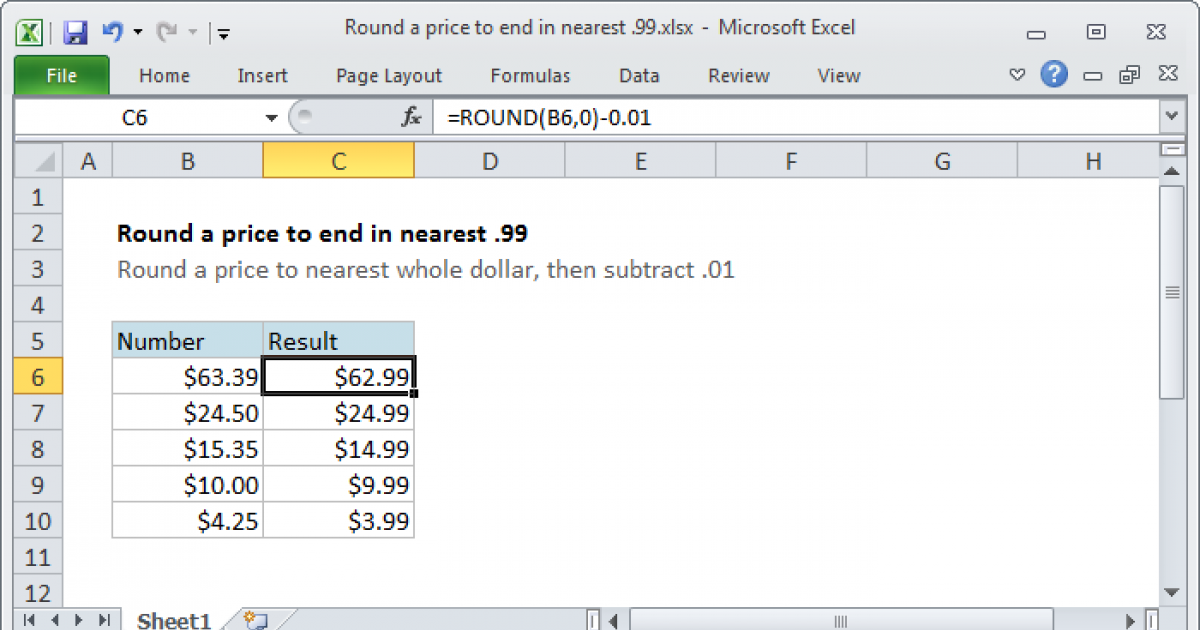
Task: Select column F header
Action: (x=791, y=161)
